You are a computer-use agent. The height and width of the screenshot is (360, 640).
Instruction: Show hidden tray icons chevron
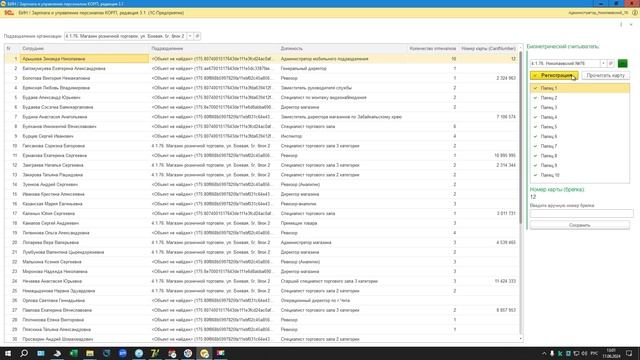click(x=544, y=353)
